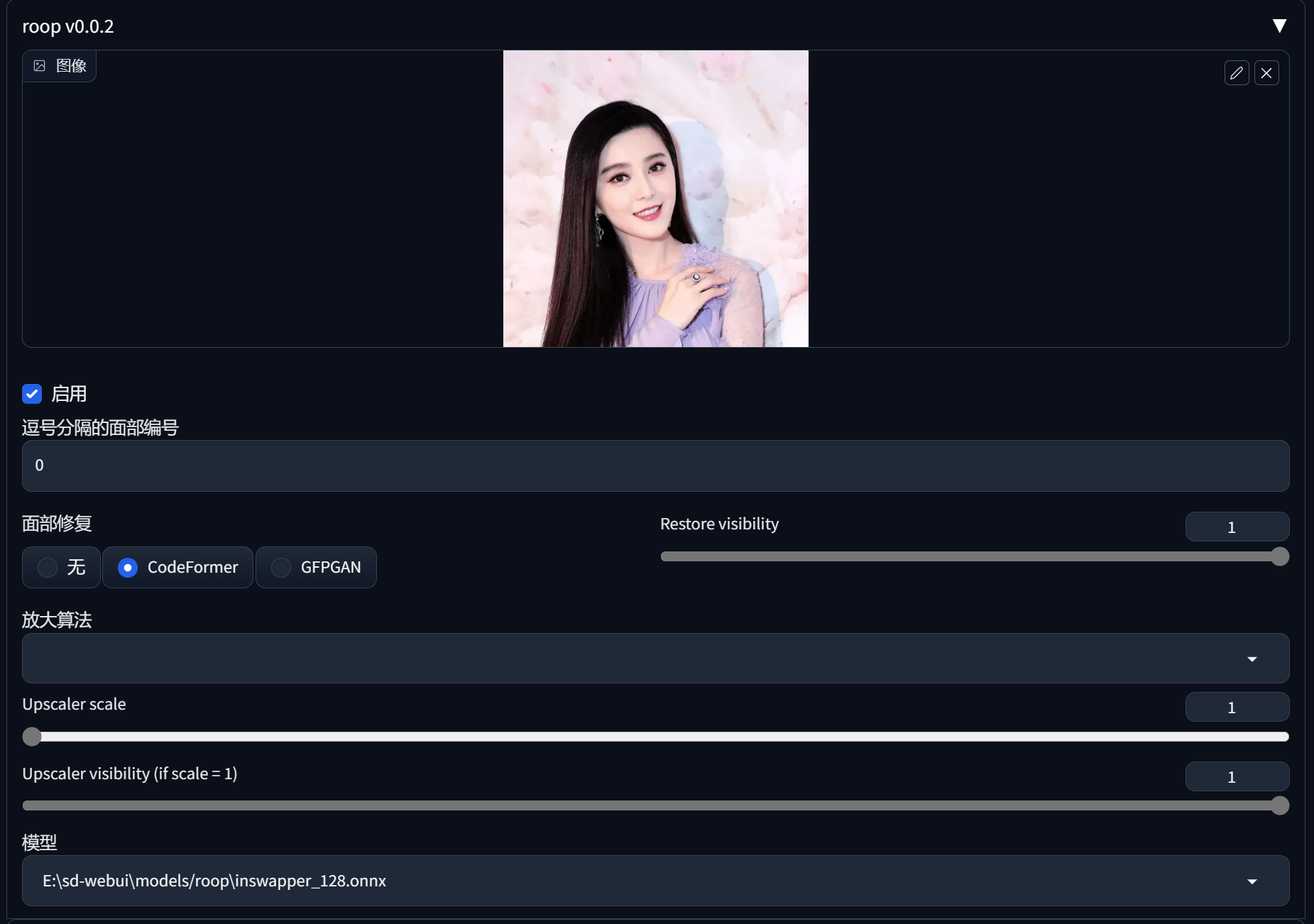Click the uploaded portrait image

655,199
